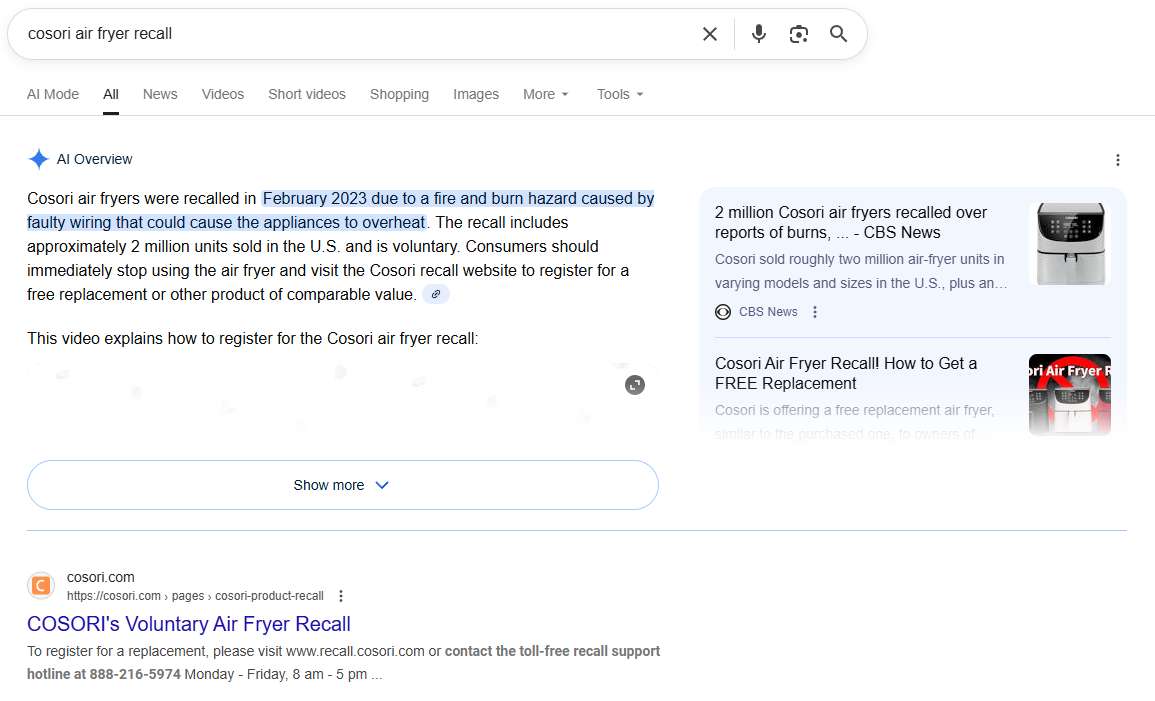The image size is (1155, 701).
Task: Click the AI Overview sparkle icon
Action: (x=38, y=159)
